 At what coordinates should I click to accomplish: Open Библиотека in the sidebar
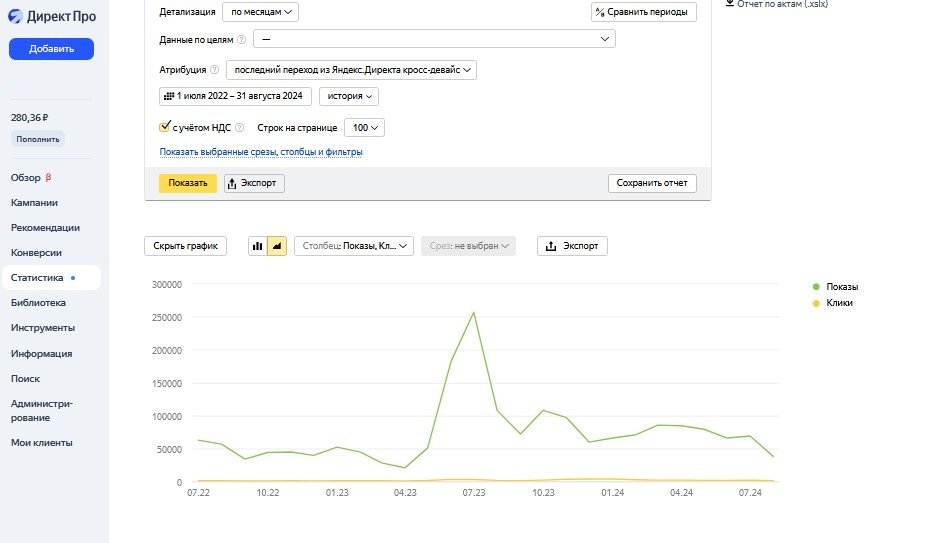[38, 302]
